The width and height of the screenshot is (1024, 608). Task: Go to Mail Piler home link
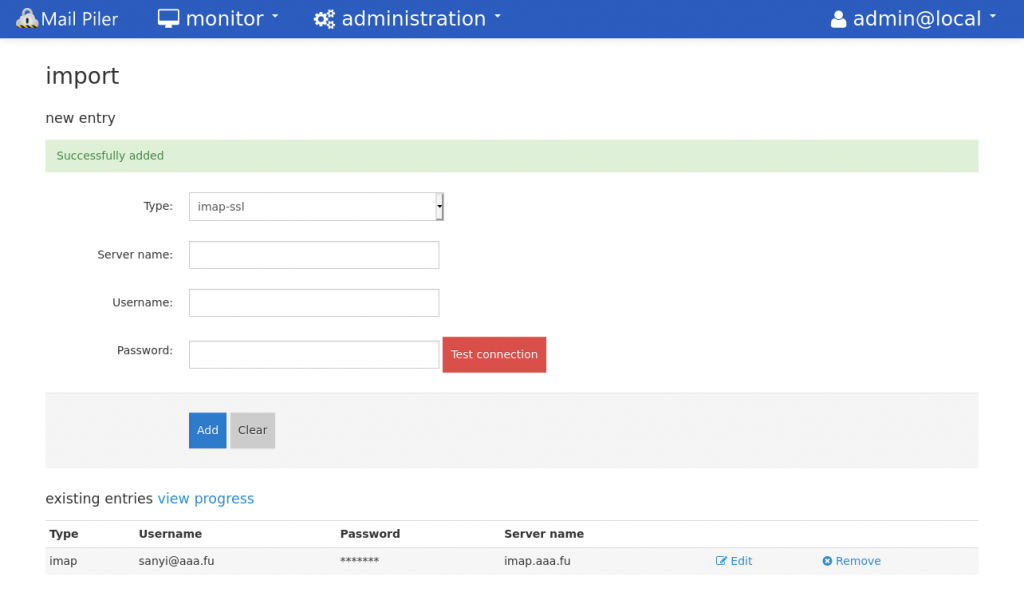(67, 18)
